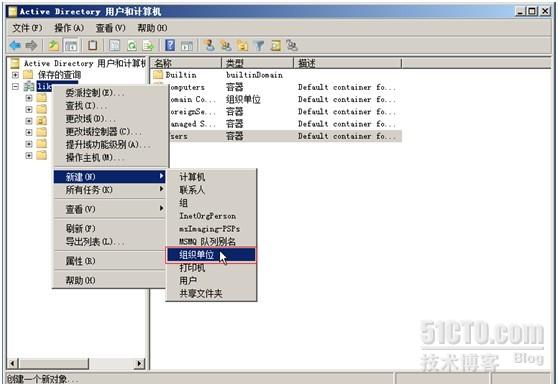Click the tree pane horizontal scrollbar thumb
This screenshot has width=558, height=386.
(53, 363)
